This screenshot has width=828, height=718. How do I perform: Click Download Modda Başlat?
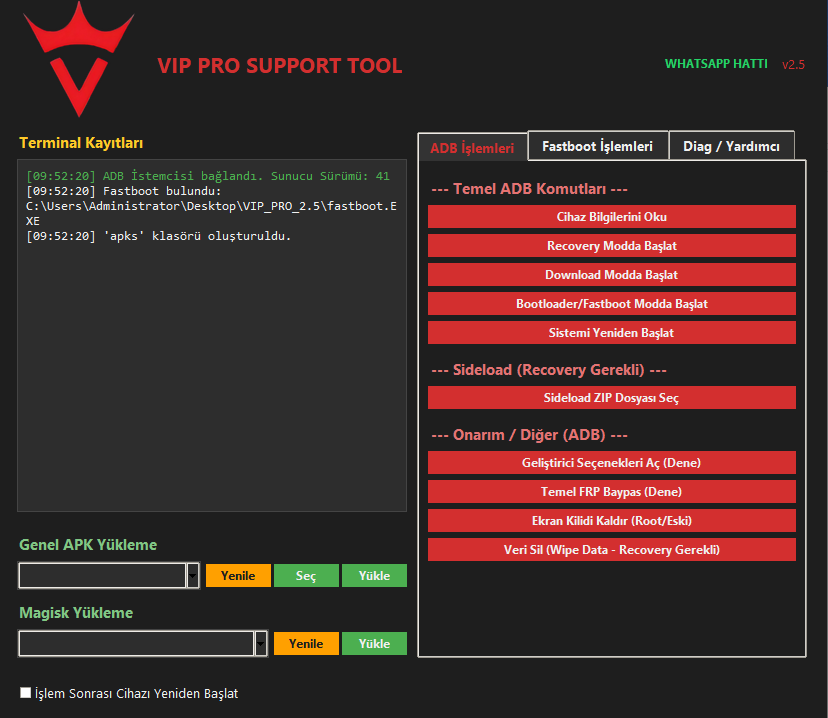pyautogui.click(x=611, y=275)
